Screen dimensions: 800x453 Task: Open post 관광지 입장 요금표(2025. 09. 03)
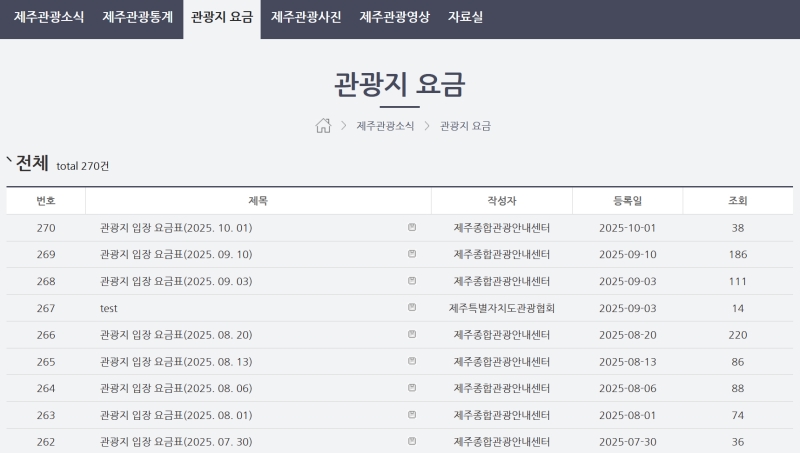point(176,282)
